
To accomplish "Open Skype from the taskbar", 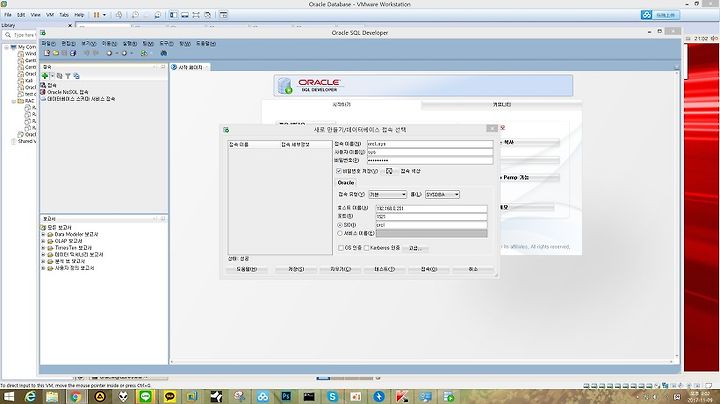I will (x=332, y=397).
